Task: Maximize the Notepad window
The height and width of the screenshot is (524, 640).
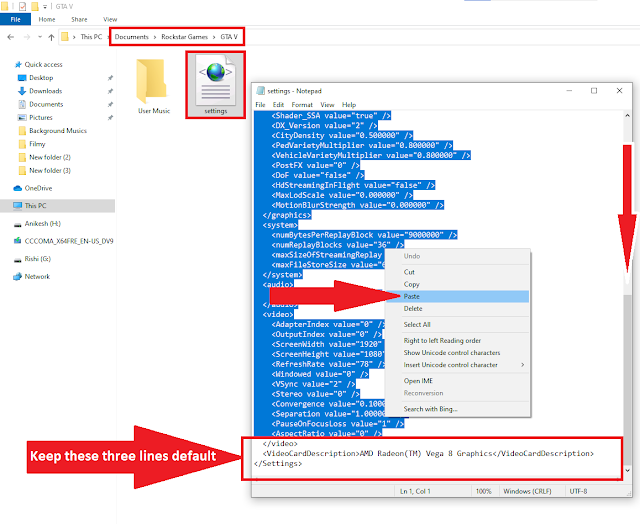Action: pos(594,91)
